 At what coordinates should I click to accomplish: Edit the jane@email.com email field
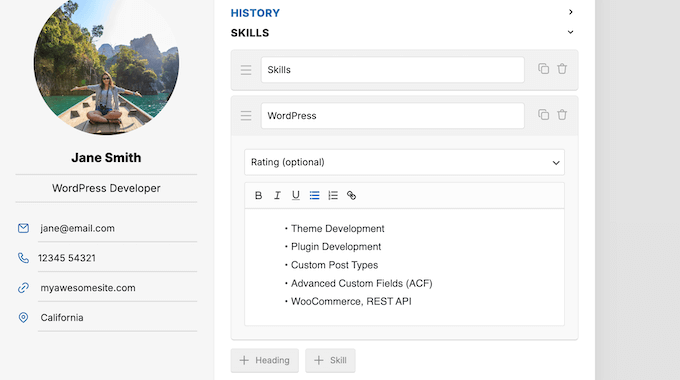pos(78,228)
